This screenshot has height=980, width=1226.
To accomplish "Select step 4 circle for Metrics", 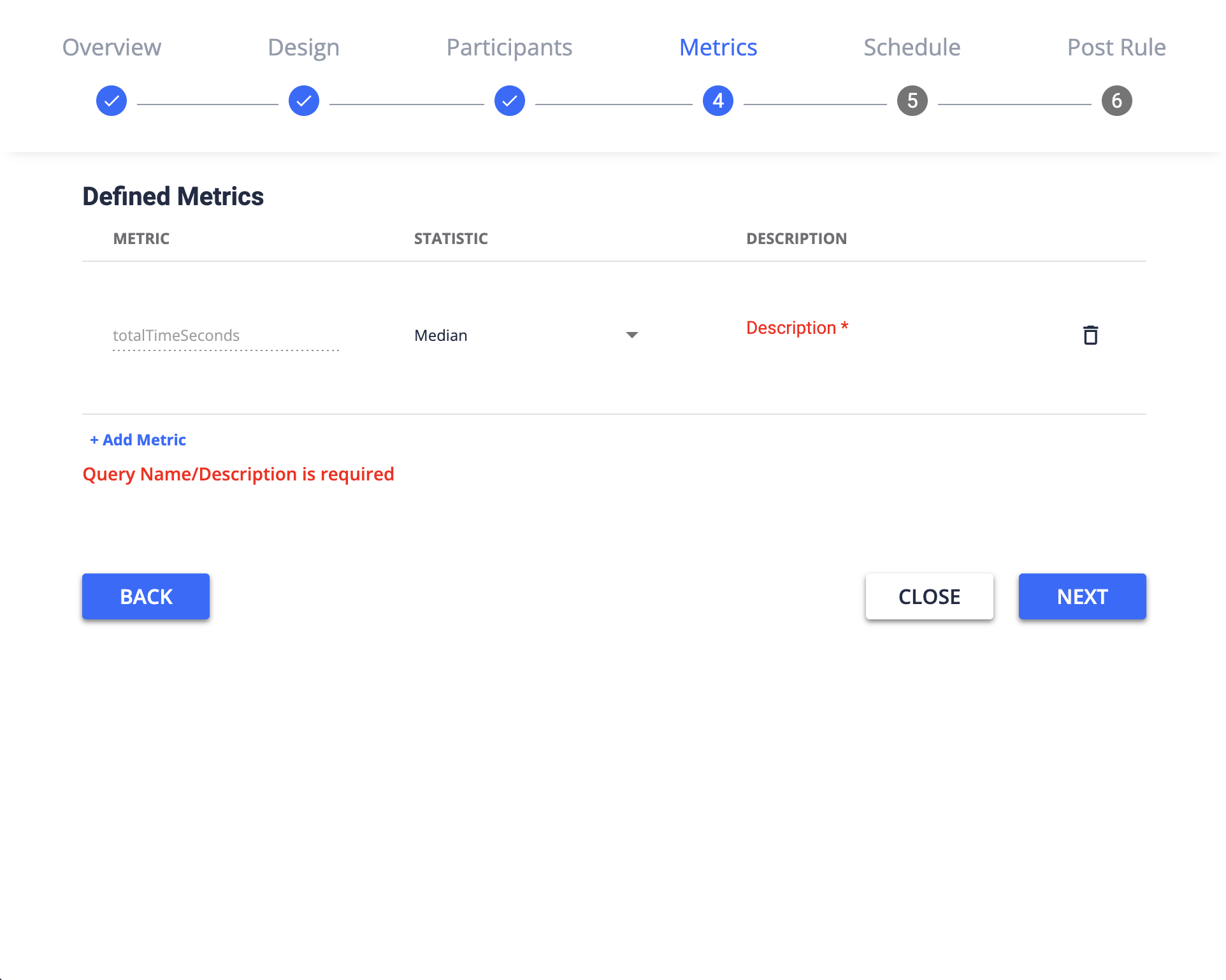I will pyautogui.click(x=718, y=100).
